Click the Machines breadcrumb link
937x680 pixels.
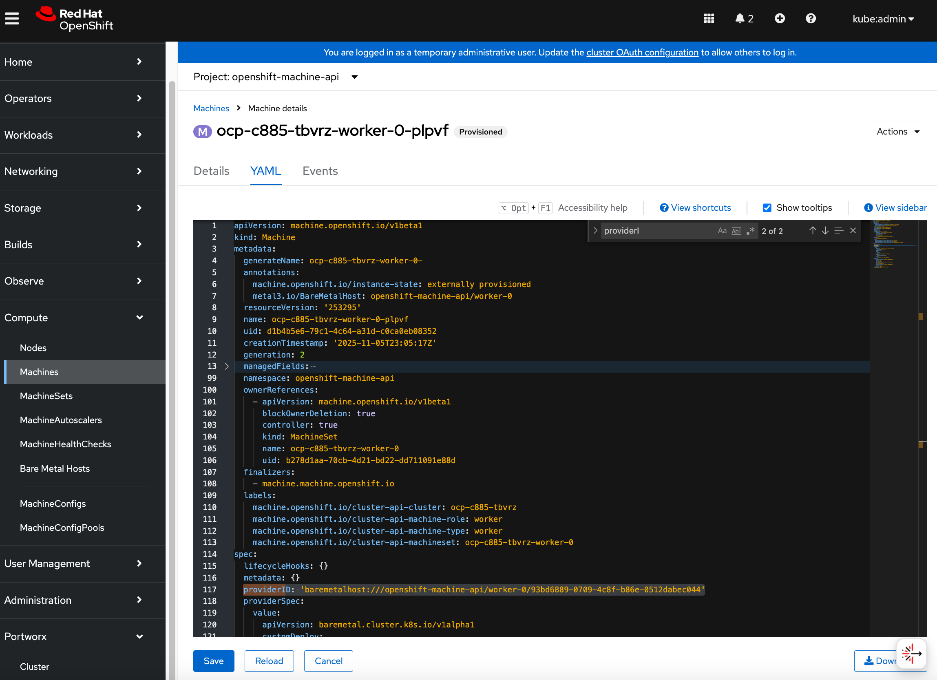(x=211, y=107)
